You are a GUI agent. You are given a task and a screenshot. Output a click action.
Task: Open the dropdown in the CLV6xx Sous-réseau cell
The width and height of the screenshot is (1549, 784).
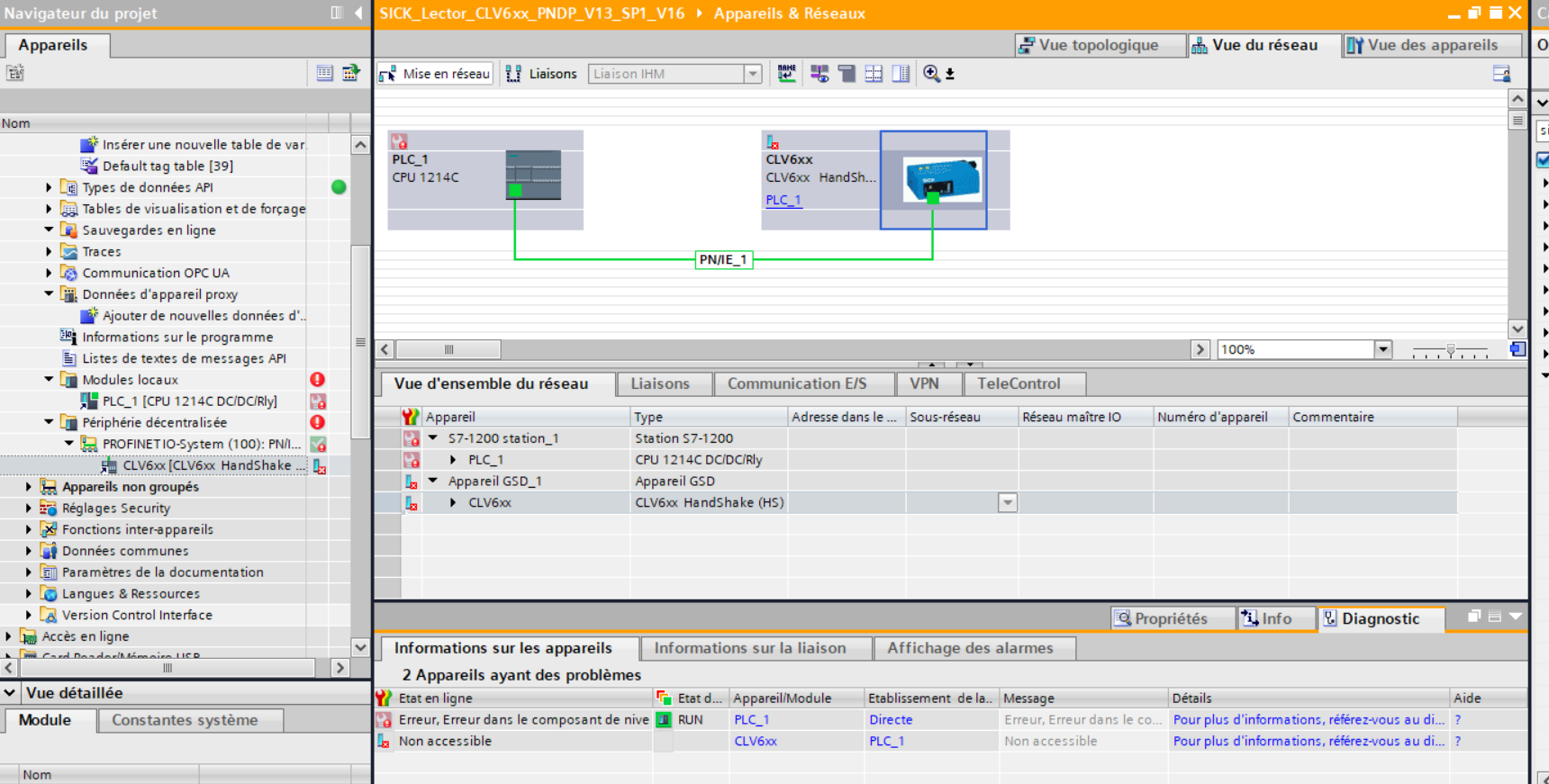[1008, 502]
